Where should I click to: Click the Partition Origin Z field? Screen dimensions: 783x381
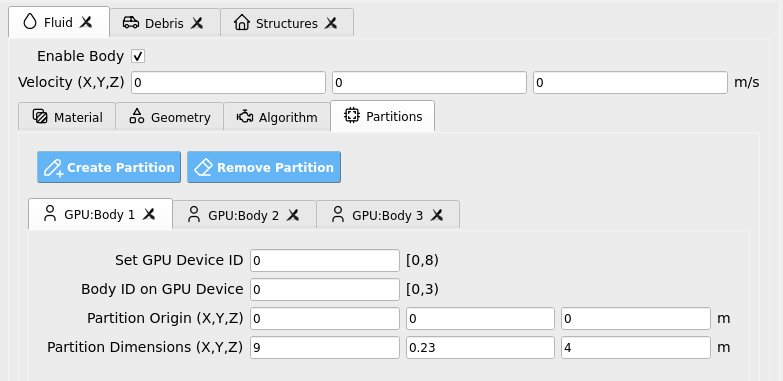tap(636, 319)
